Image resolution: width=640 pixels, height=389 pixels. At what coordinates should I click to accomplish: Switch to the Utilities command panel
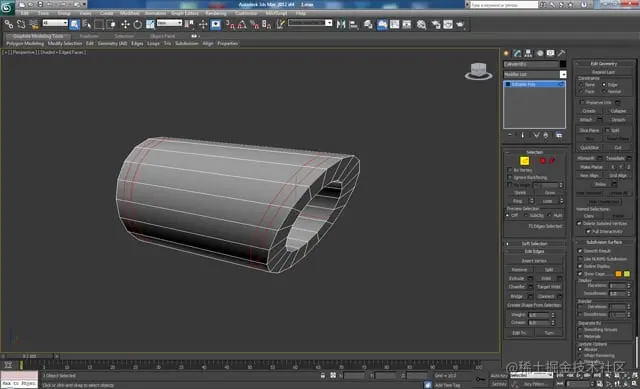[562, 53]
